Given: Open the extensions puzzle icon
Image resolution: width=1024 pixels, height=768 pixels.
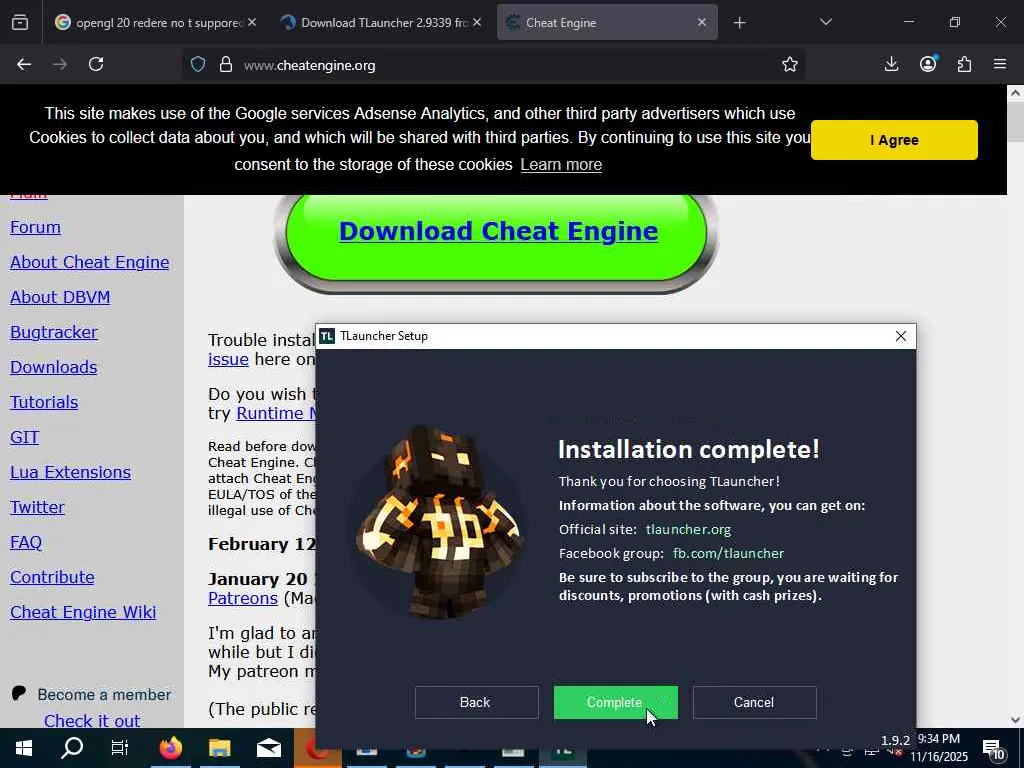Looking at the screenshot, I should pyautogui.click(x=964, y=65).
